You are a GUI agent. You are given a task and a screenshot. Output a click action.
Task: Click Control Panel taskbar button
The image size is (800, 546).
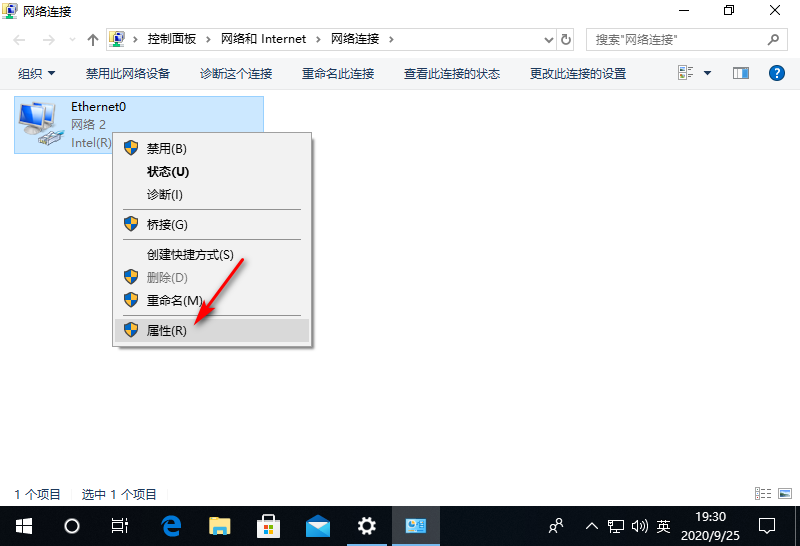coord(416,526)
